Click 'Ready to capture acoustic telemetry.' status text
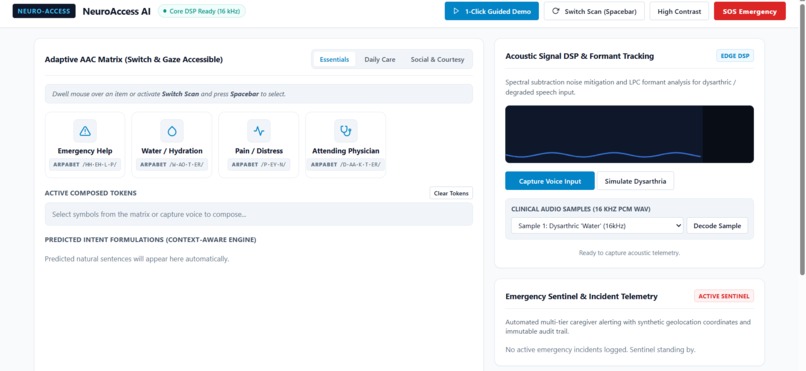Screen dimensions: 806x371 point(629,253)
